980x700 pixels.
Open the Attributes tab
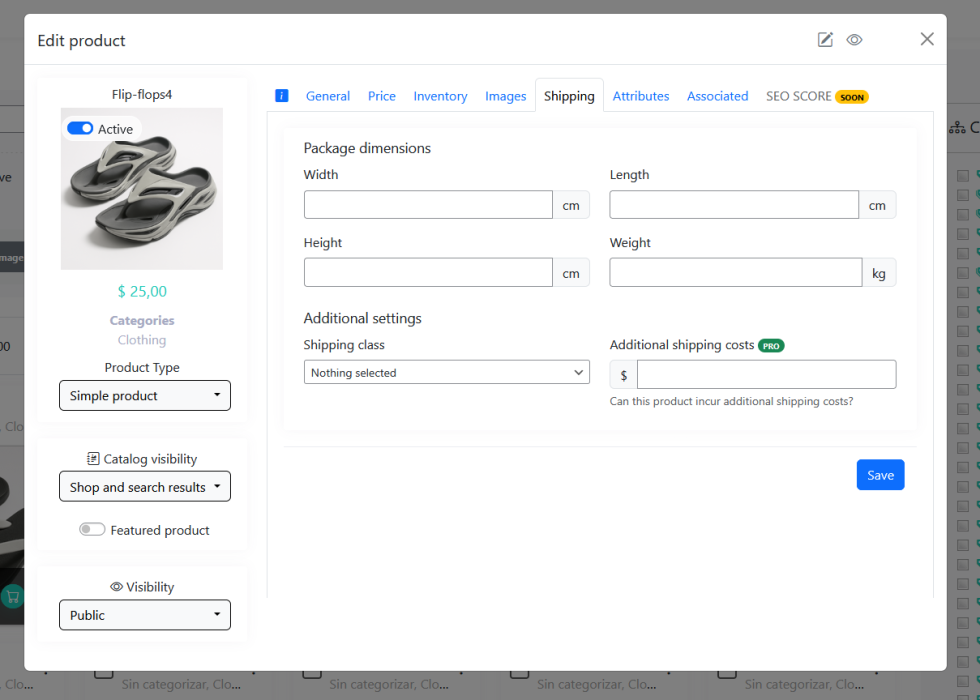click(641, 97)
